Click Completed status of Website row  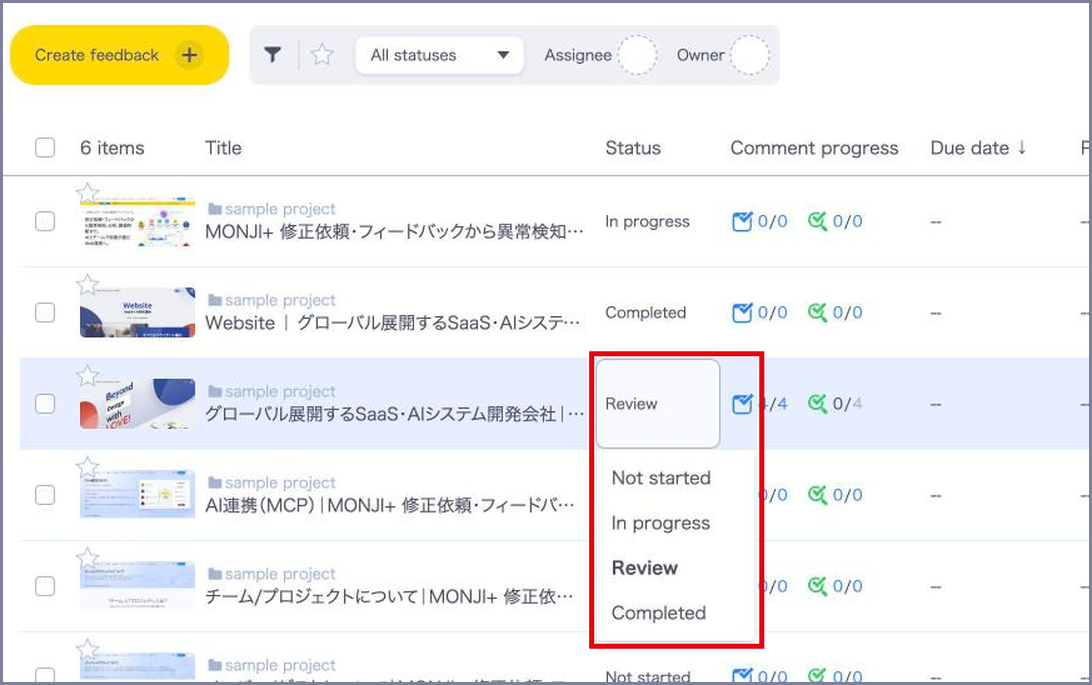point(646,313)
